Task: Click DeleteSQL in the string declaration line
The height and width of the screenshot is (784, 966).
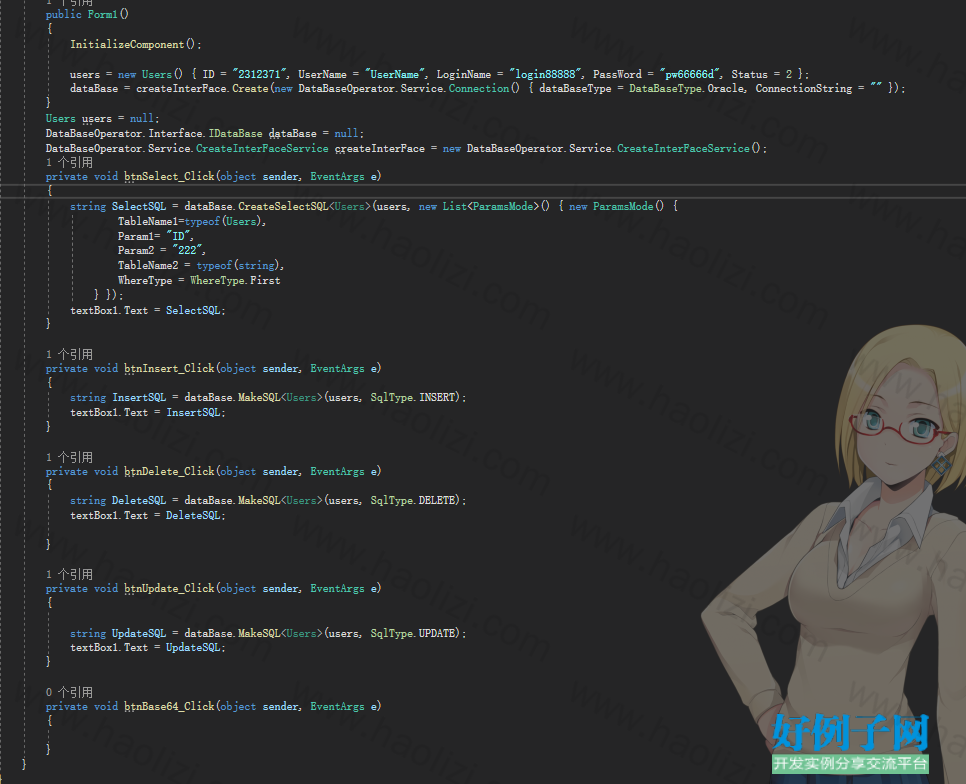Action: (139, 500)
